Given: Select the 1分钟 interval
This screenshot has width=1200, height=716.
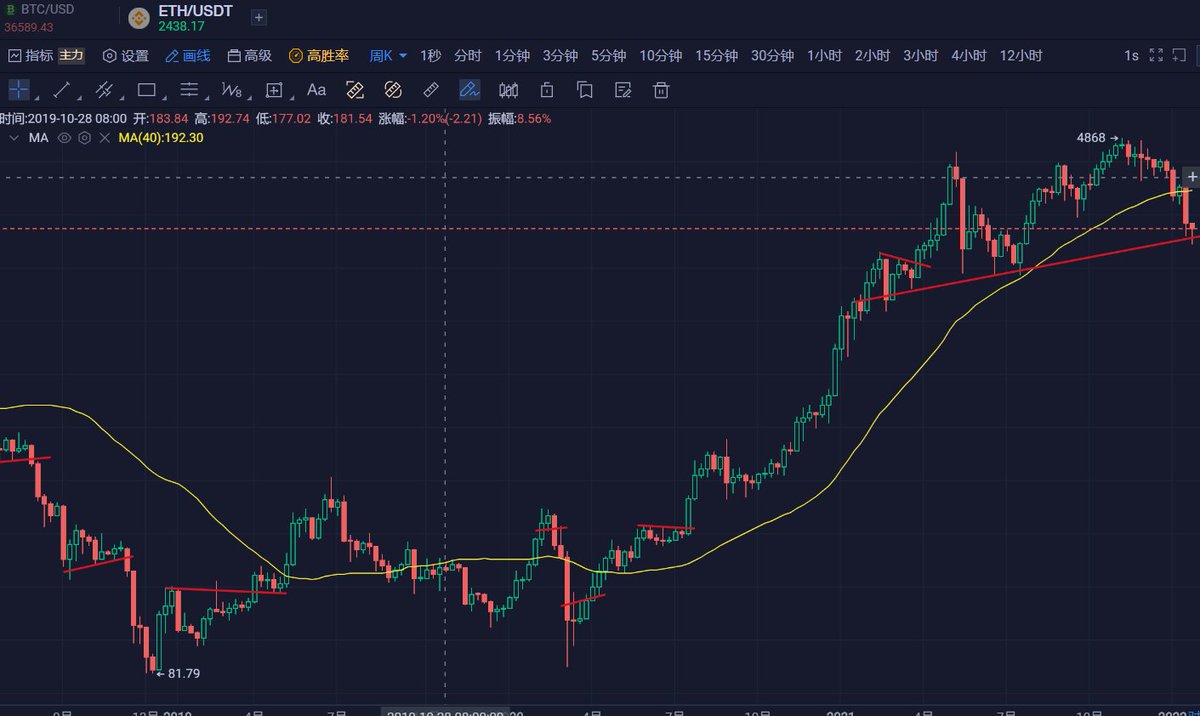Looking at the screenshot, I should tap(512, 56).
